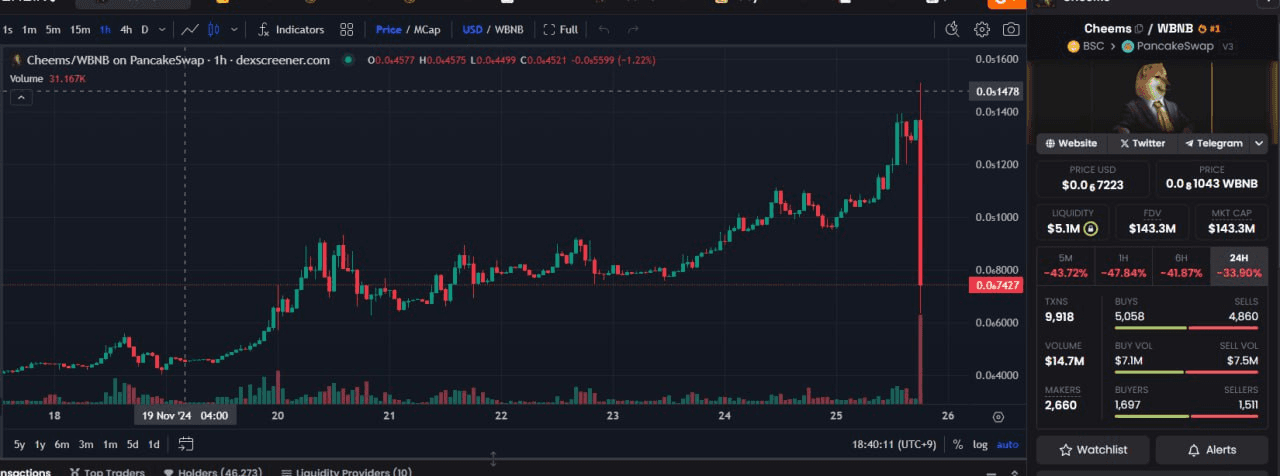
Task: Toggle auto scale on price axis
Action: coord(1008,444)
